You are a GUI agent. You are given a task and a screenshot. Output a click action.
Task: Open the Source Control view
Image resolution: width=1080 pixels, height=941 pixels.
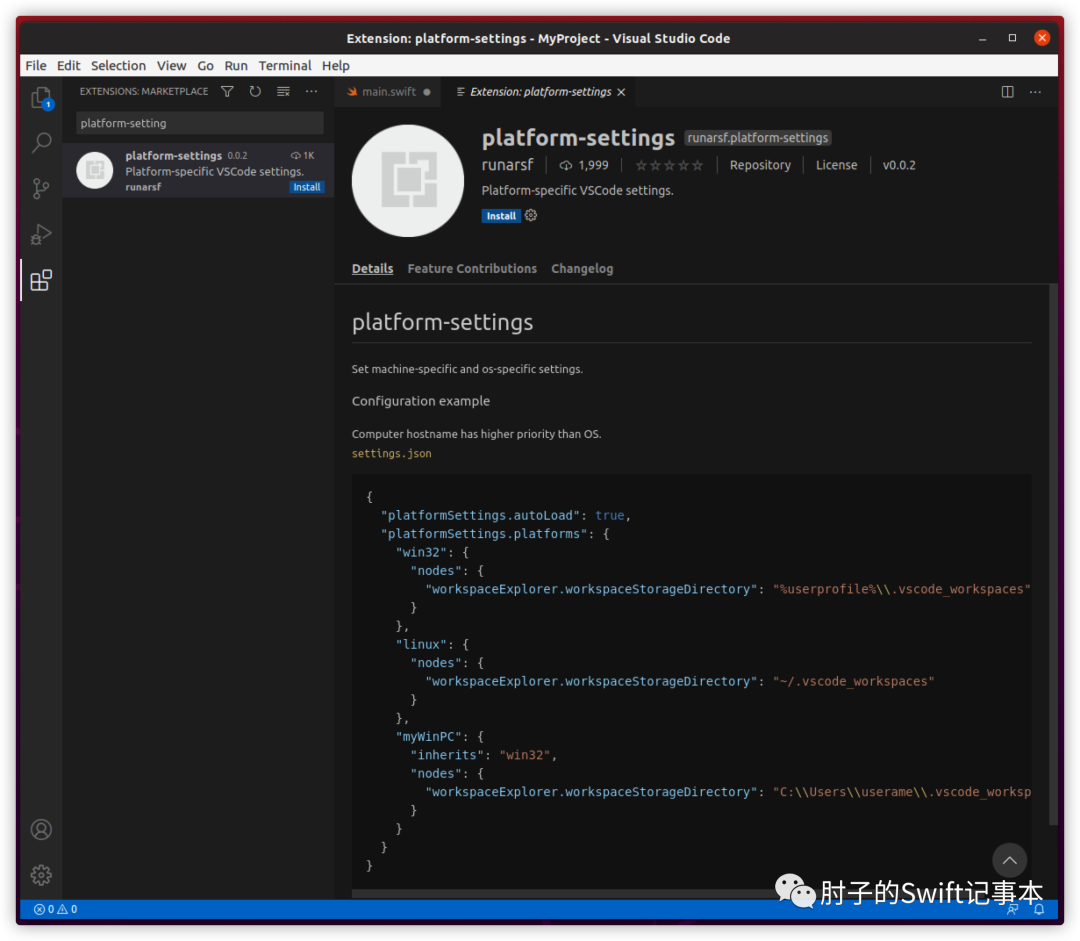pos(41,188)
